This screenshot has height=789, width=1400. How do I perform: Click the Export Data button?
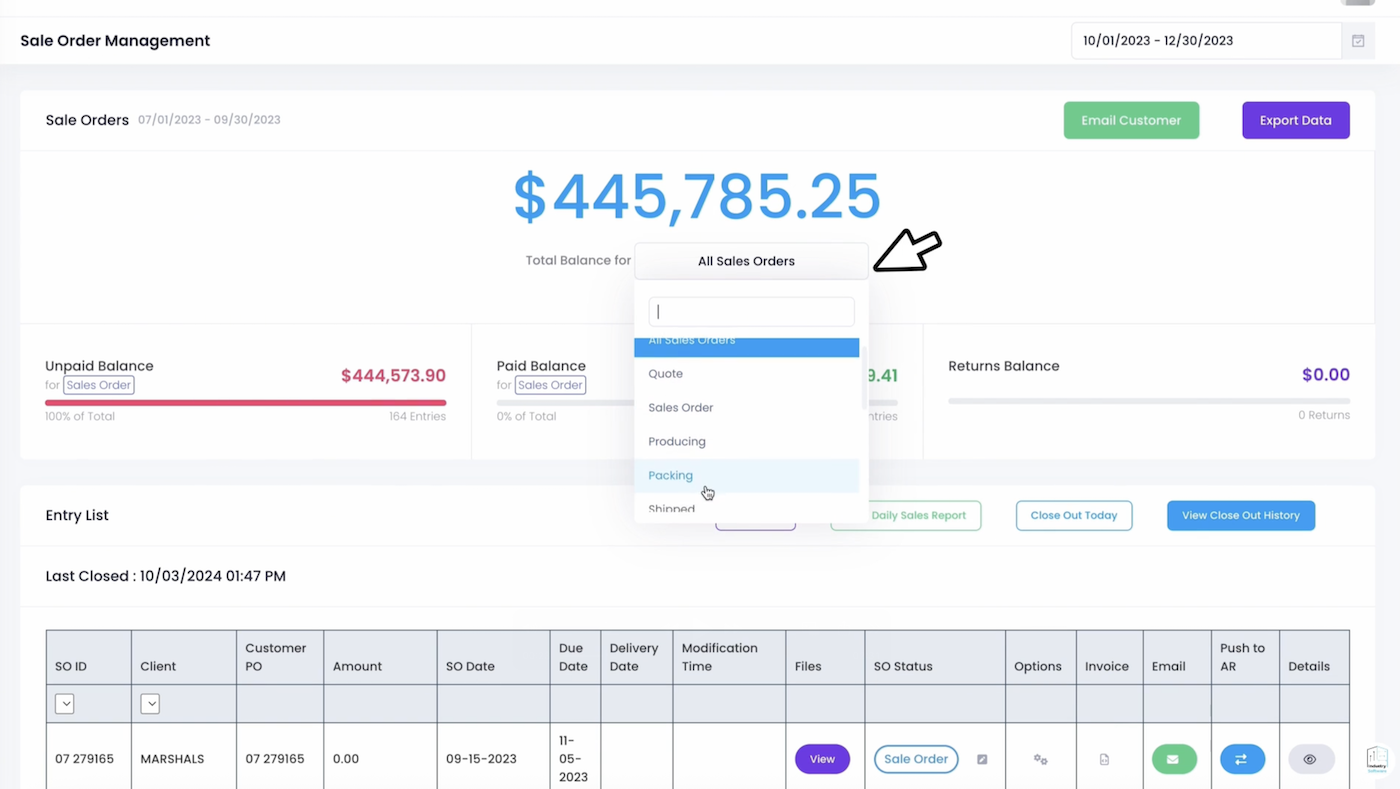(x=1295, y=119)
